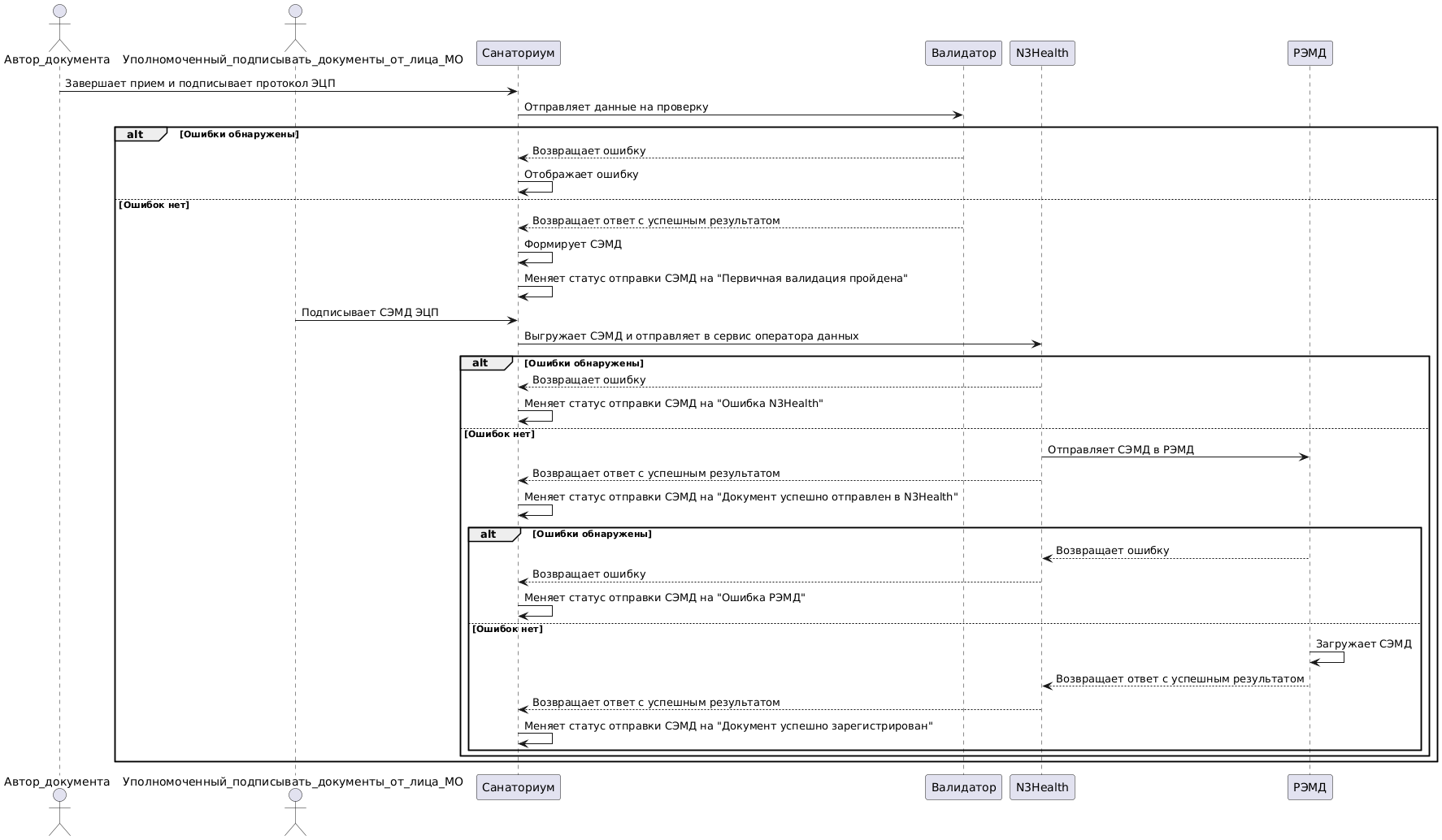Select the bottom РЭМД participant box

tap(1310, 787)
